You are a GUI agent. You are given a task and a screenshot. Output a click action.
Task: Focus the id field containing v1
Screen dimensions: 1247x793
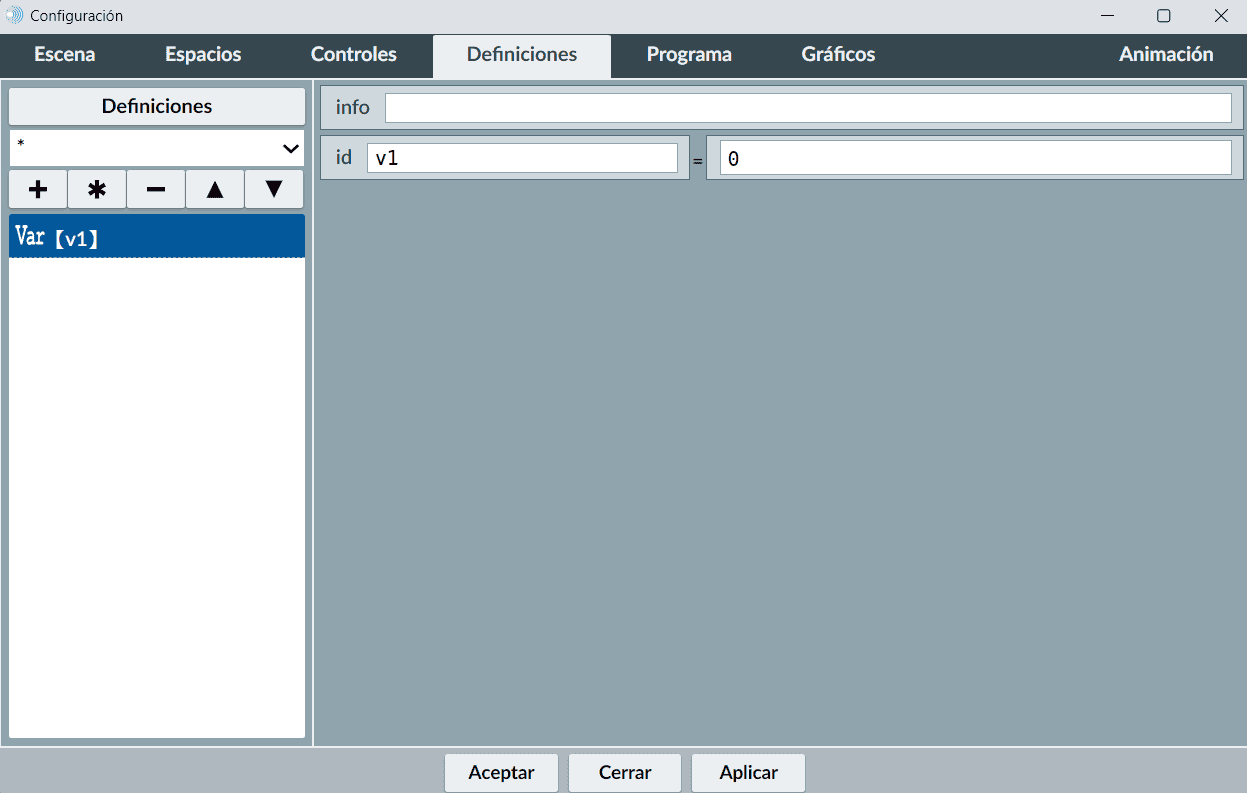click(522, 158)
